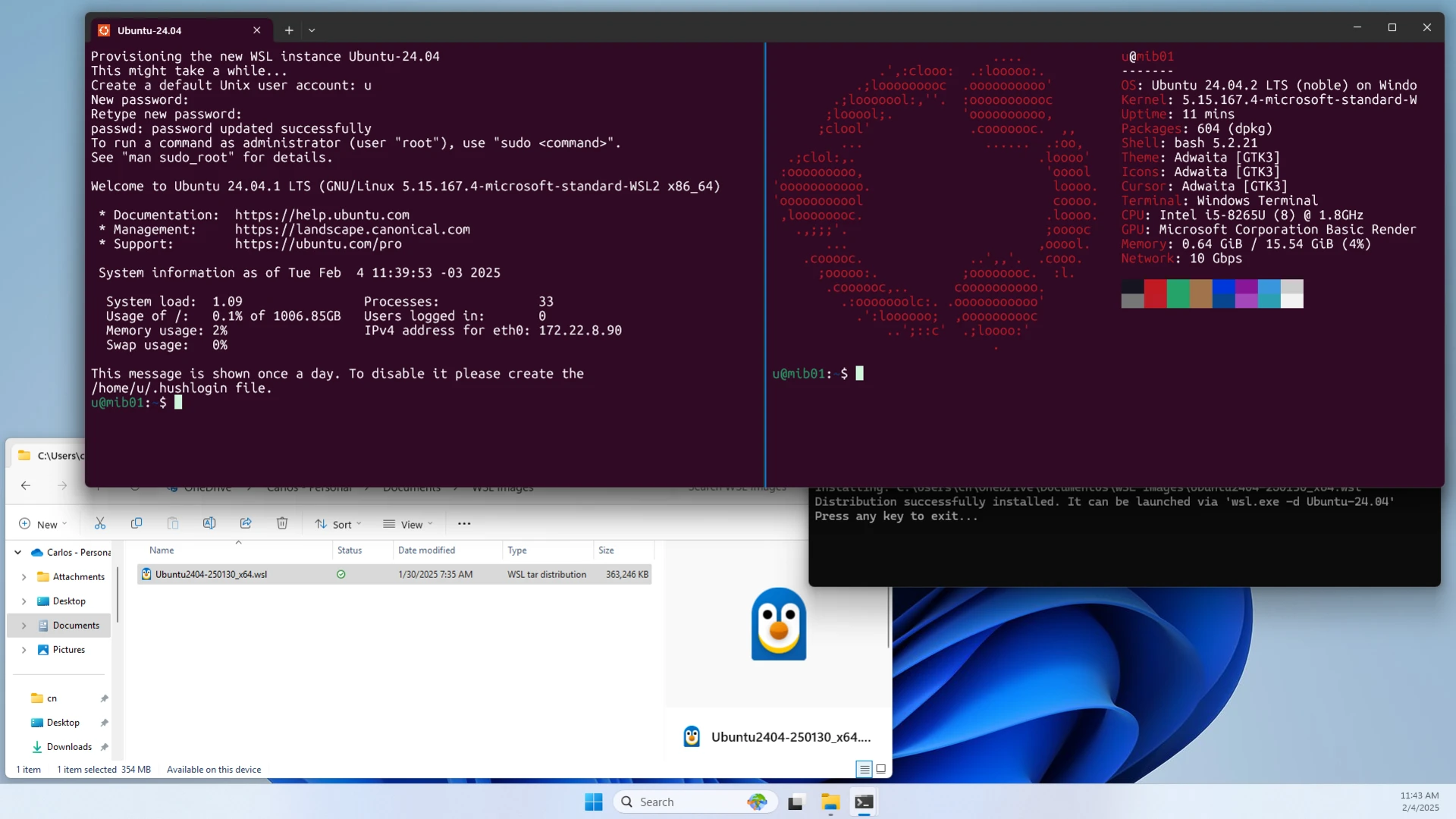Open File Explorer from the taskbar
Image resolution: width=1456 pixels, height=819 pixels.
(x=830, y=802)
